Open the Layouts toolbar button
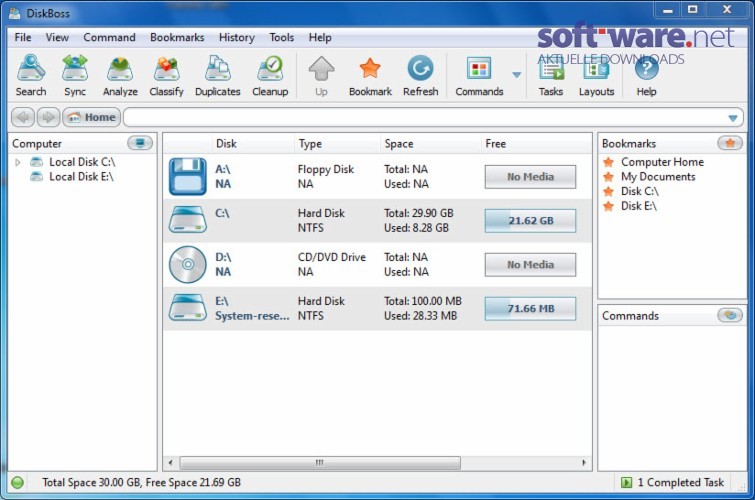 (x=596, y=76)
